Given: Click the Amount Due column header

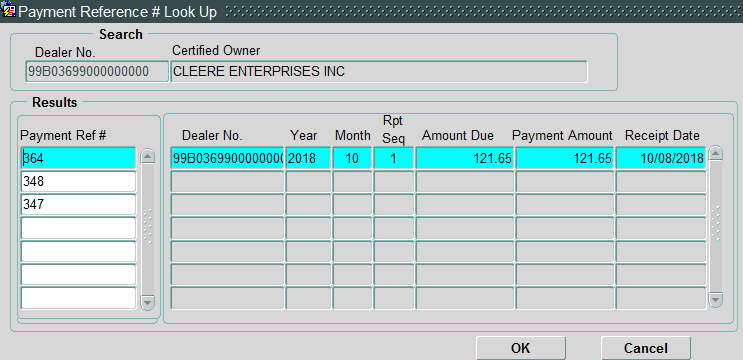Looking at the screenshot, I should pyautogui.click(x=458, y=135).
